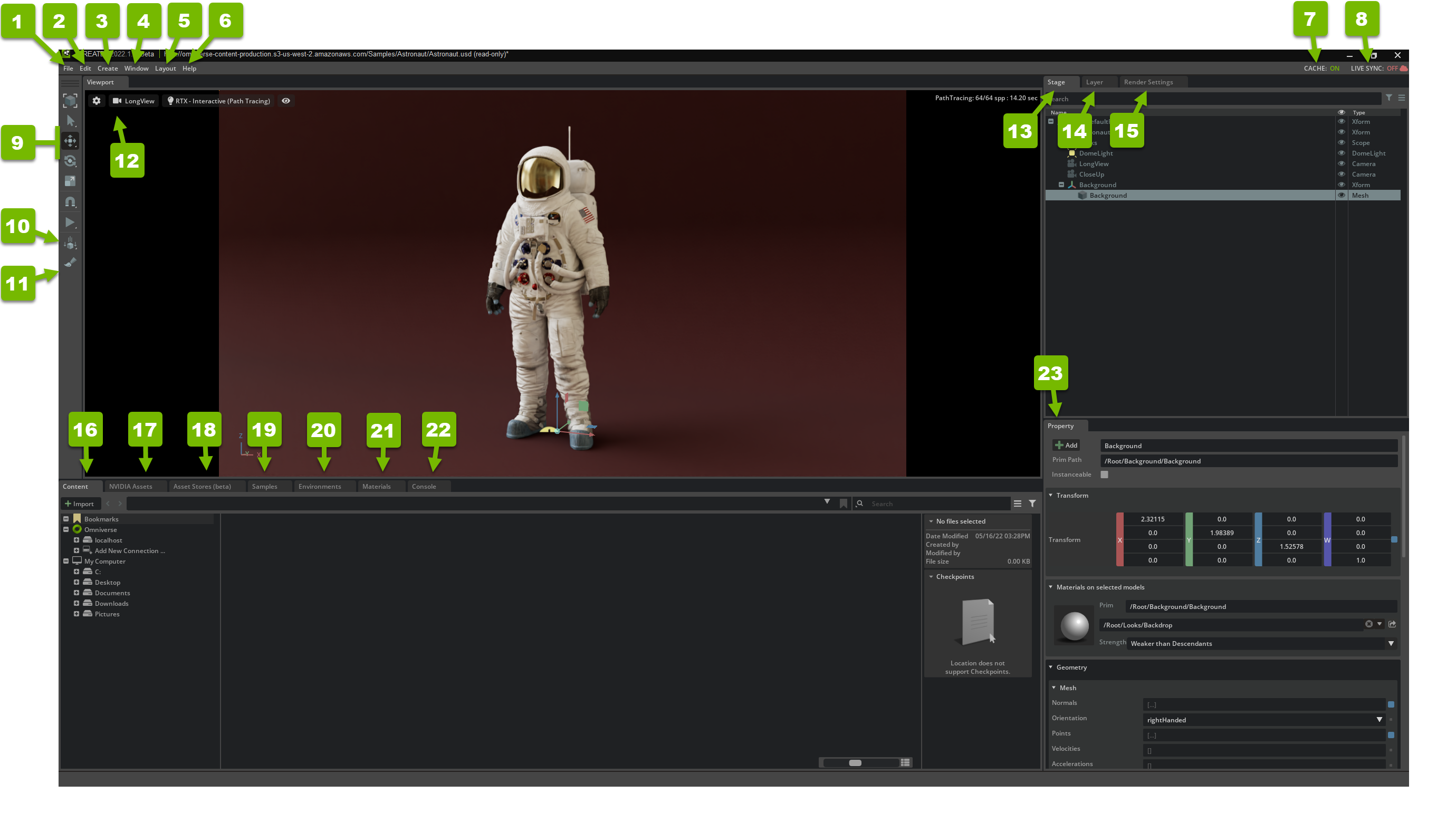1456x832 pixels.
Task: Collapse the Transform property section
Action: (1051, 496)
